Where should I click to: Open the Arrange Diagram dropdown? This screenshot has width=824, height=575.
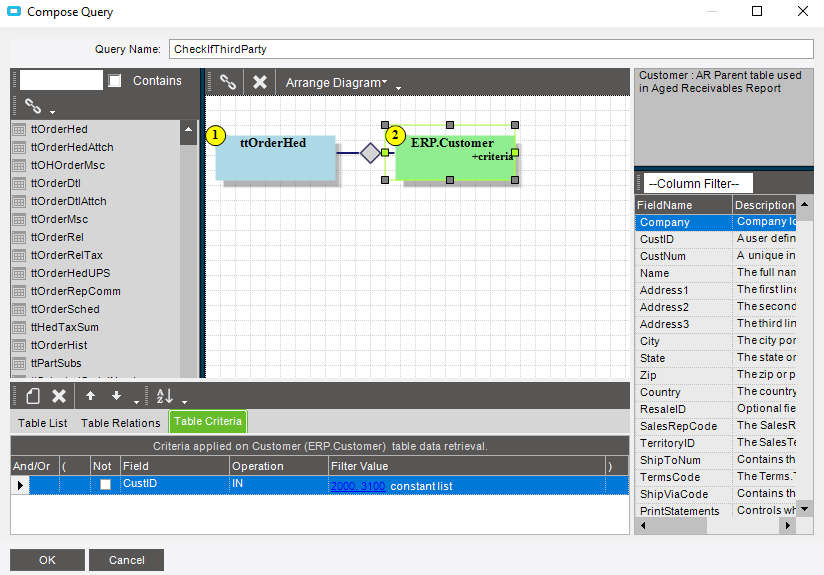[336, 83]
